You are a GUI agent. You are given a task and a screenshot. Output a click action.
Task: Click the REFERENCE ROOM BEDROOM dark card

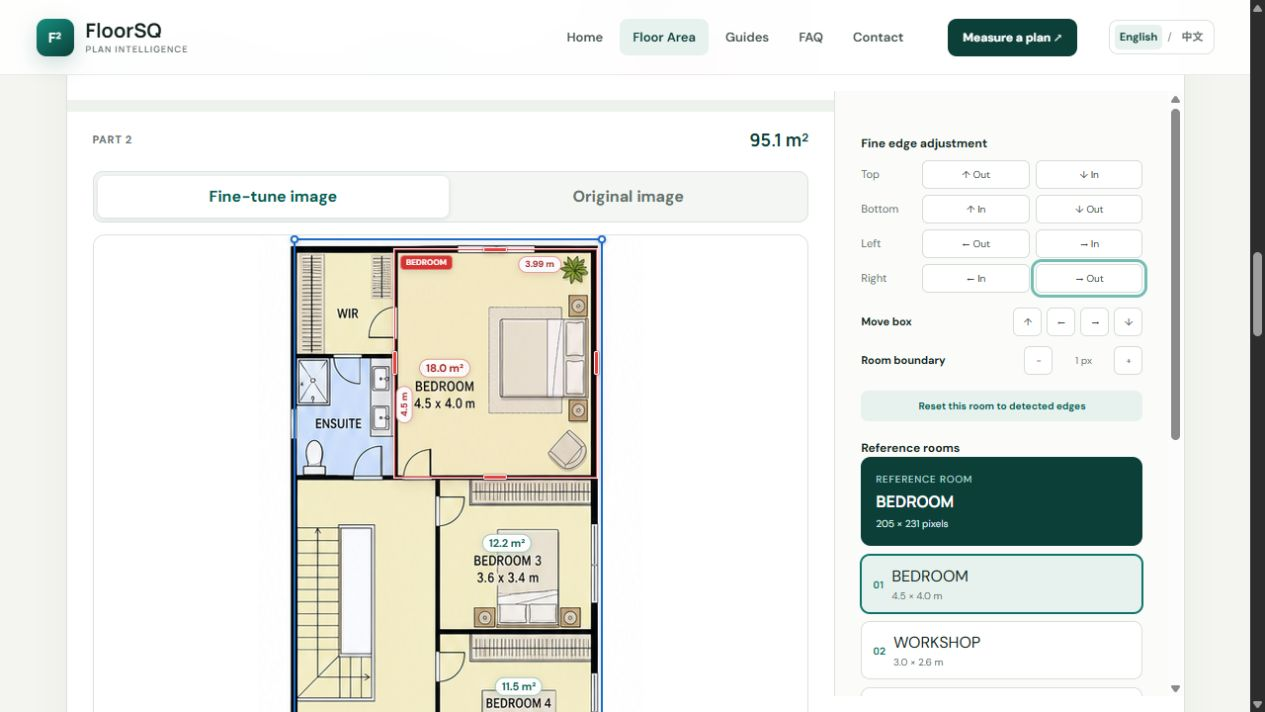(1001, 501)
